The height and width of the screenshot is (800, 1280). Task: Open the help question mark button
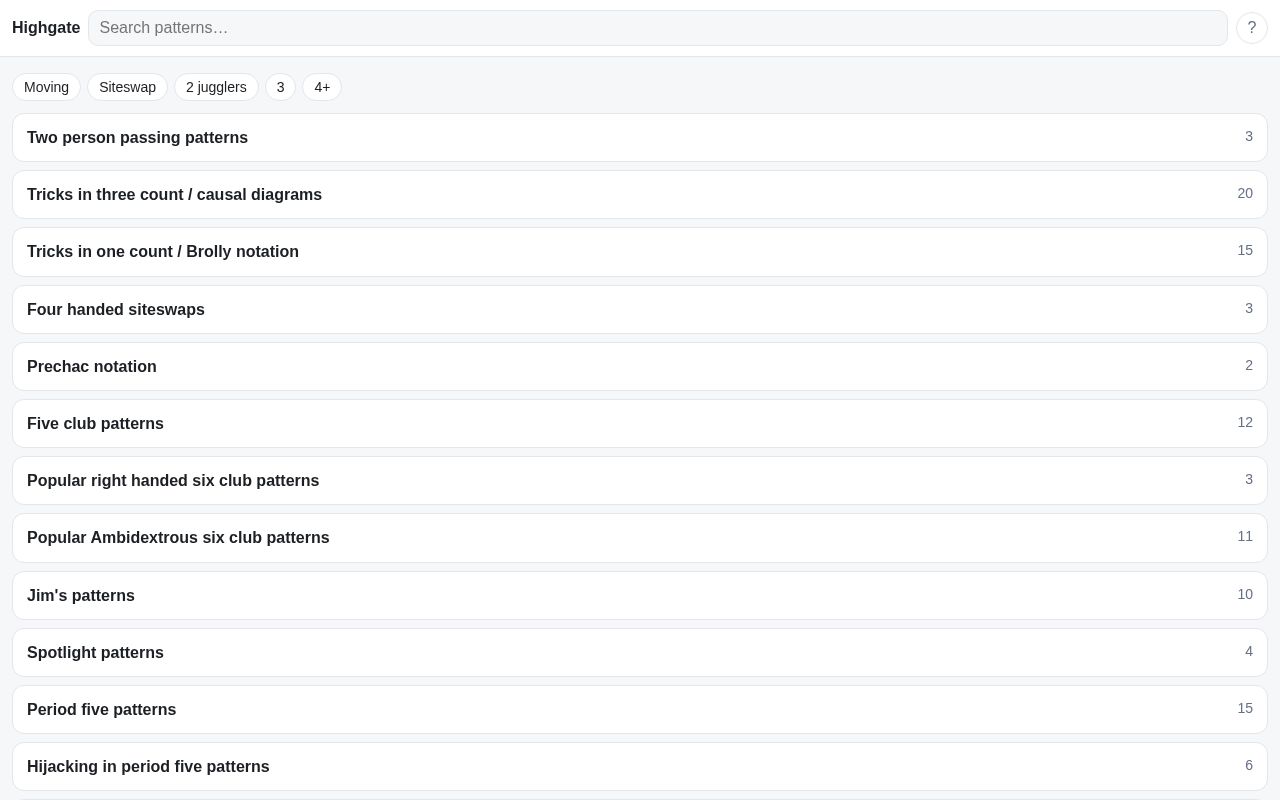1252,28
